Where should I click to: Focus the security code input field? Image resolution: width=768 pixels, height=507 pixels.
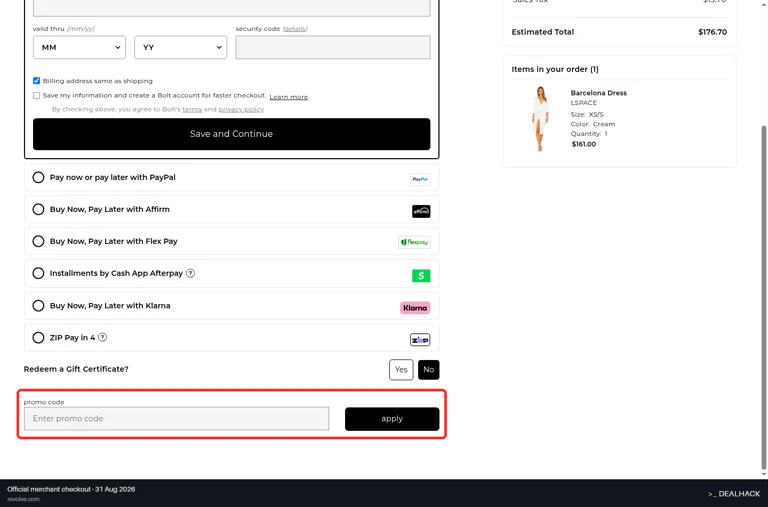click(333, 48)
